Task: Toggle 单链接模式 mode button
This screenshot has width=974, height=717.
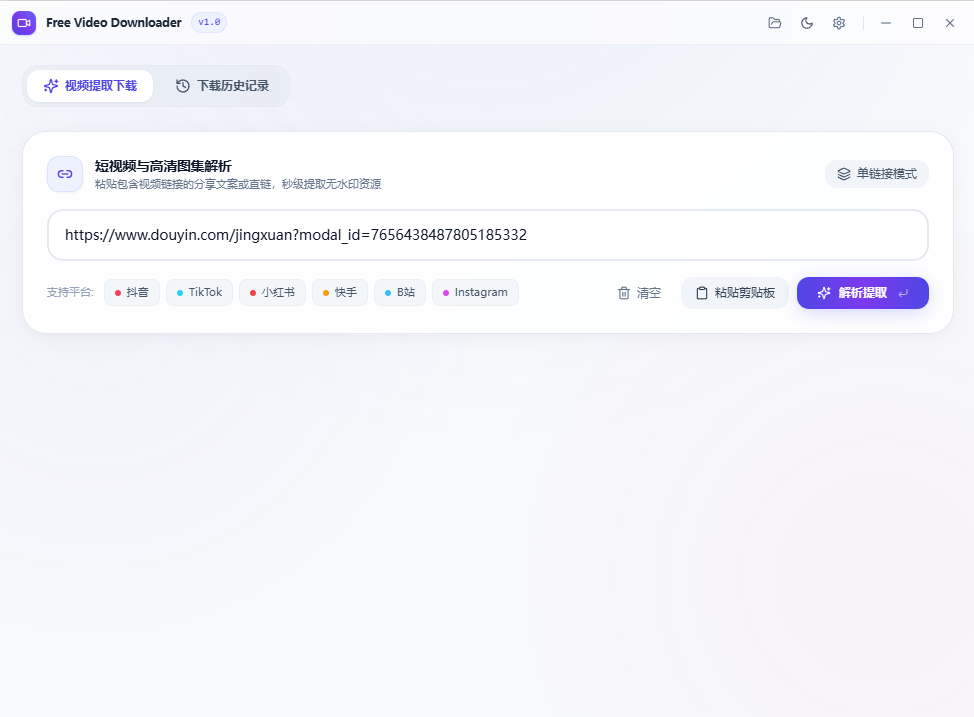Action: click(x=876, y=174)
